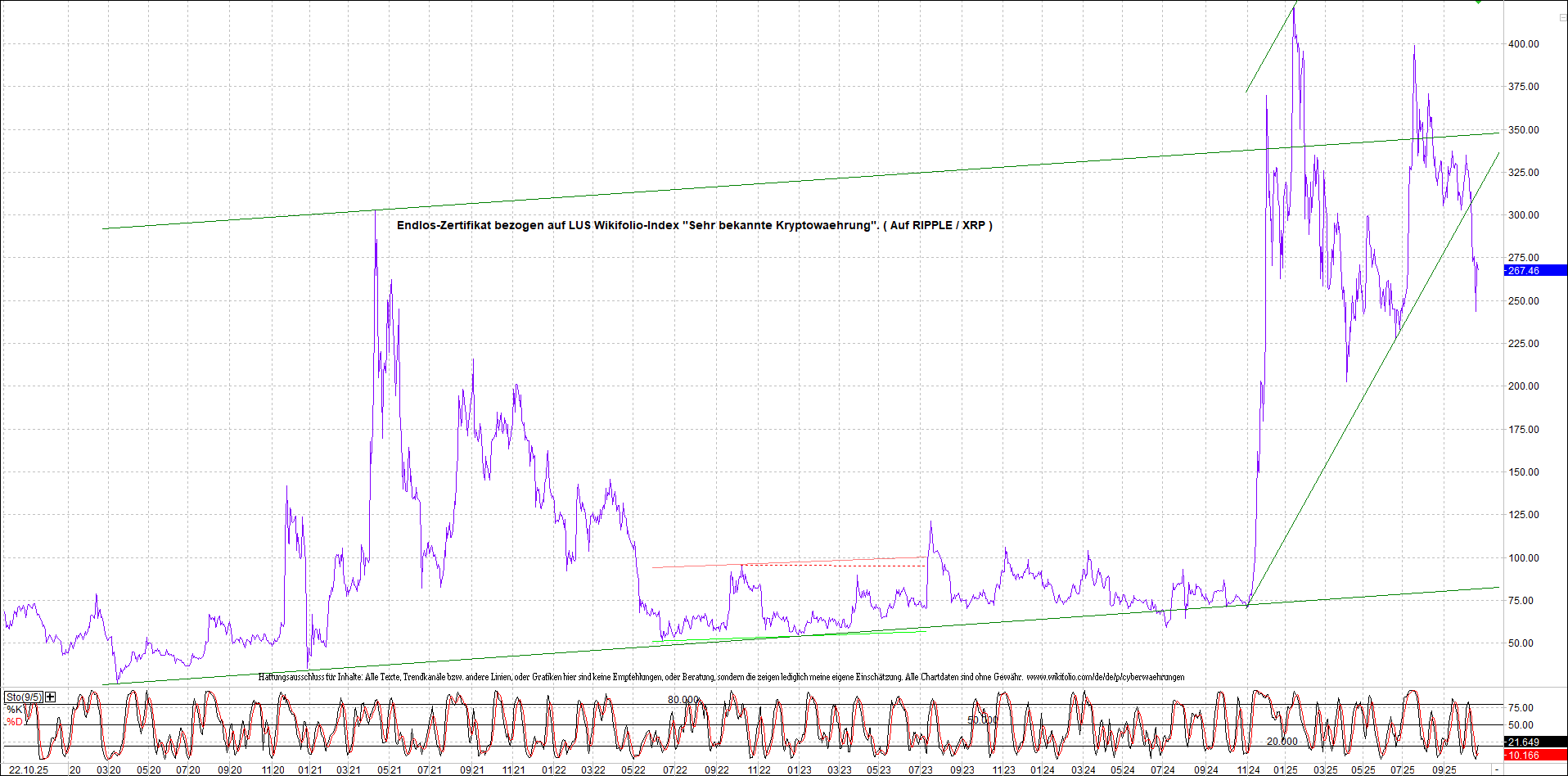Click the Sto(9/5) indicator label
This screenshot has width=1568, height=776.
(23, 697)
